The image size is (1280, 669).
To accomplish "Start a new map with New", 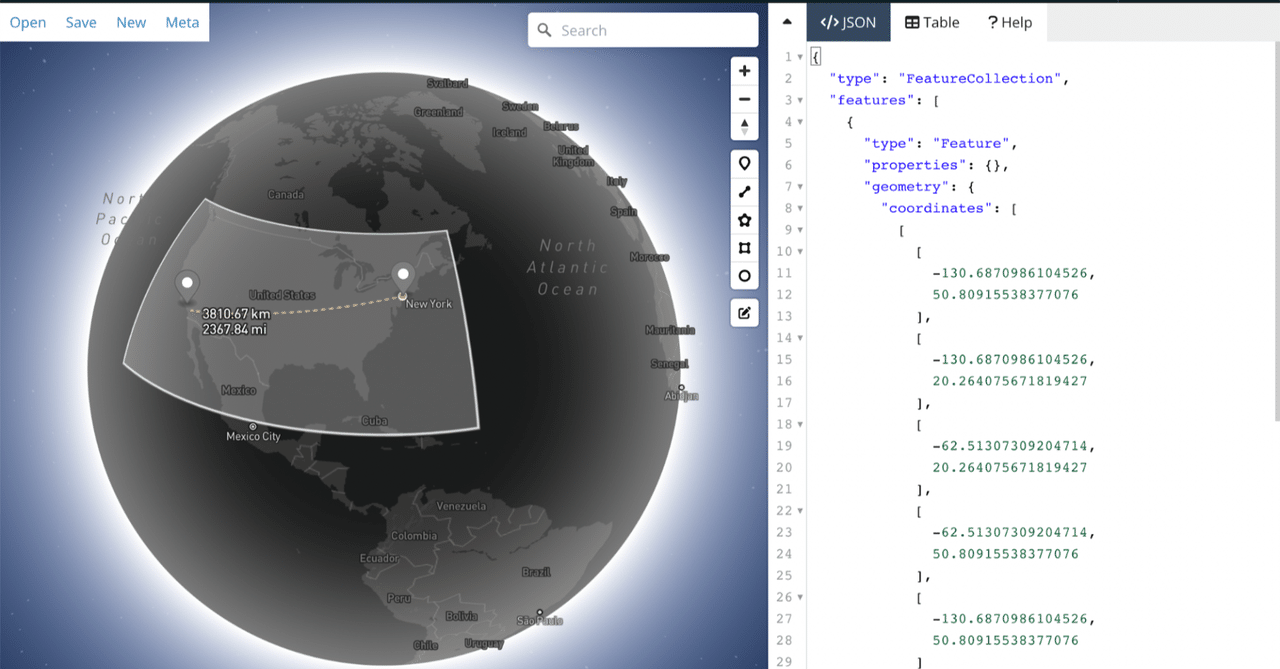I will click(x=131, y=21).
